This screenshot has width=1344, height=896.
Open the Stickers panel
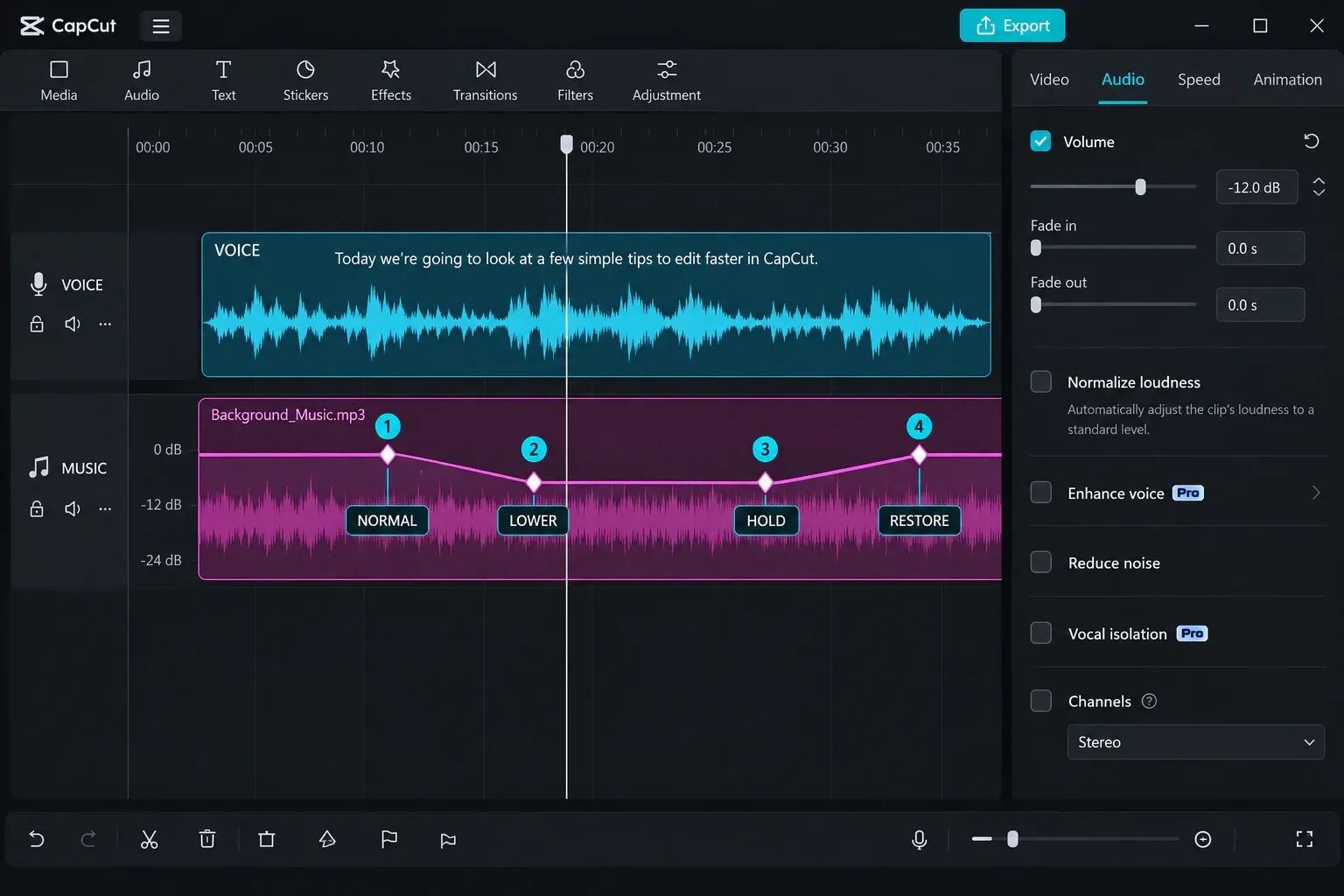point(305,80)
